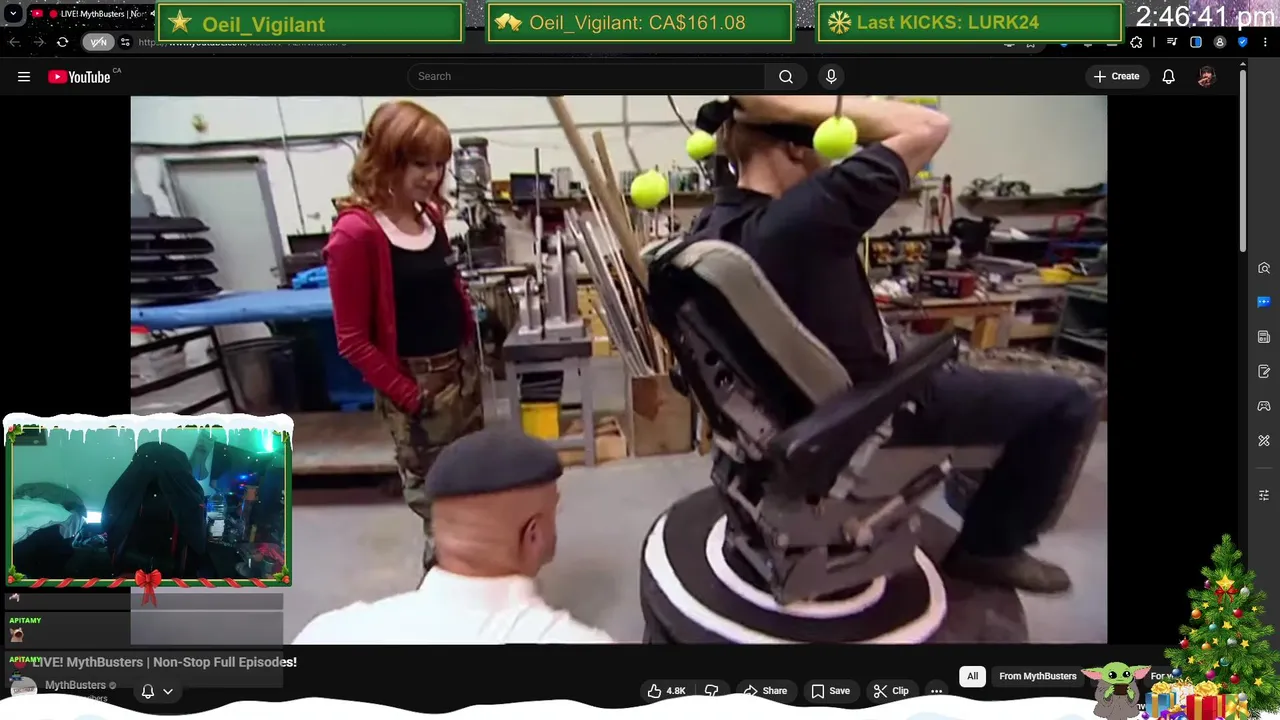Image resolution: width=1280 pixels, height=720 pixels.
Task: Share the MythBusters live video
Action: (x=765, y=691)
